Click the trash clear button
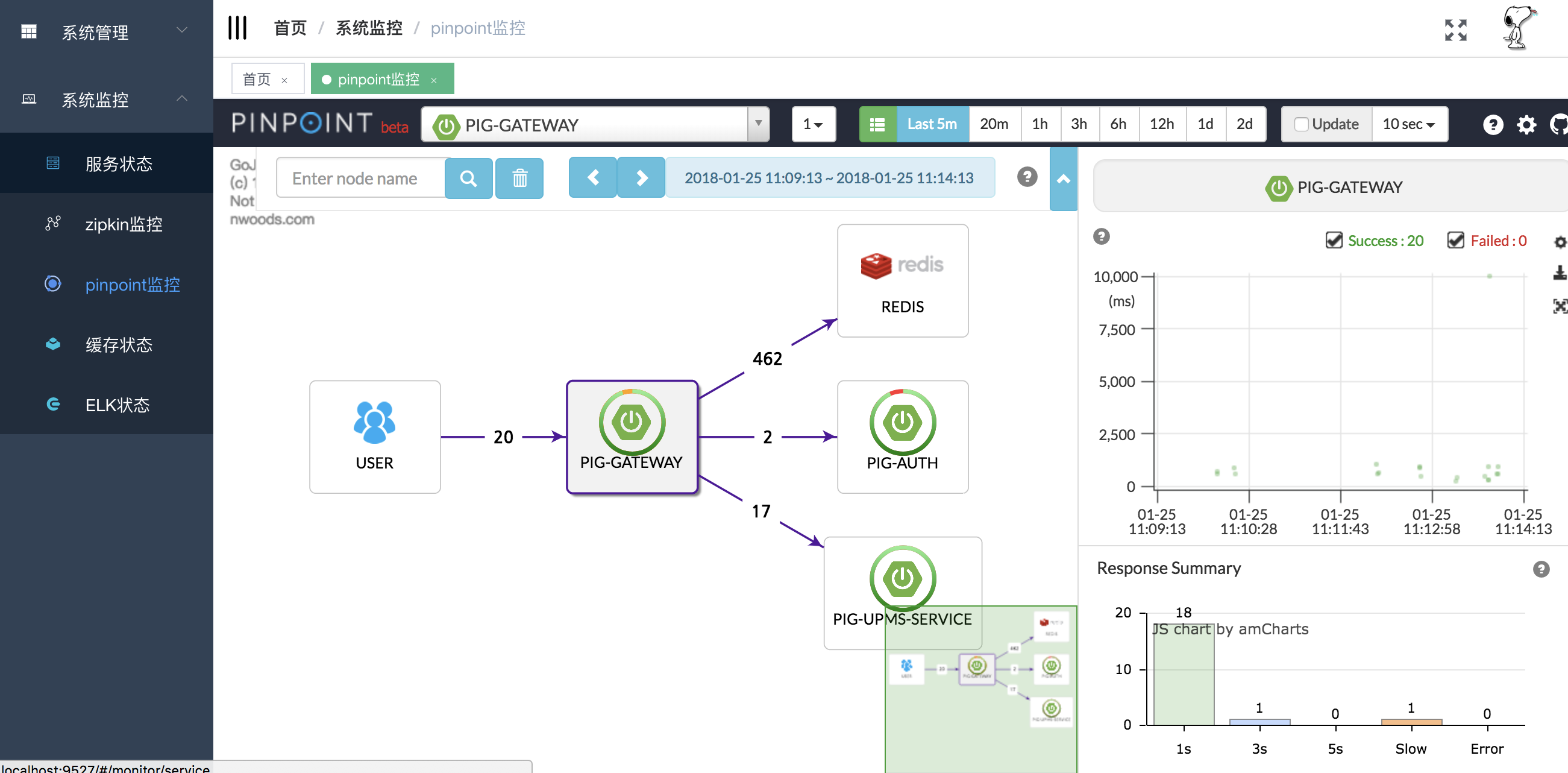Viewport: 1568px width, 773px height. coord(519,178)
